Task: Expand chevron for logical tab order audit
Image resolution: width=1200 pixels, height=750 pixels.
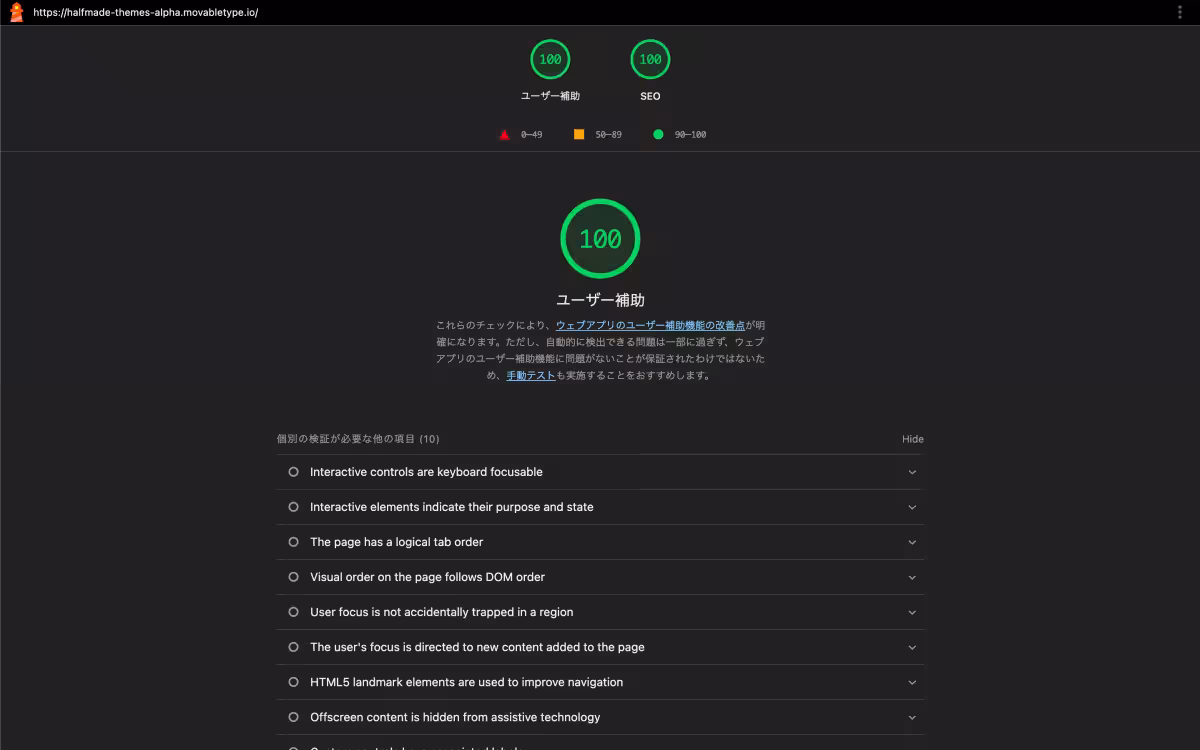Action: click(912, 542)
